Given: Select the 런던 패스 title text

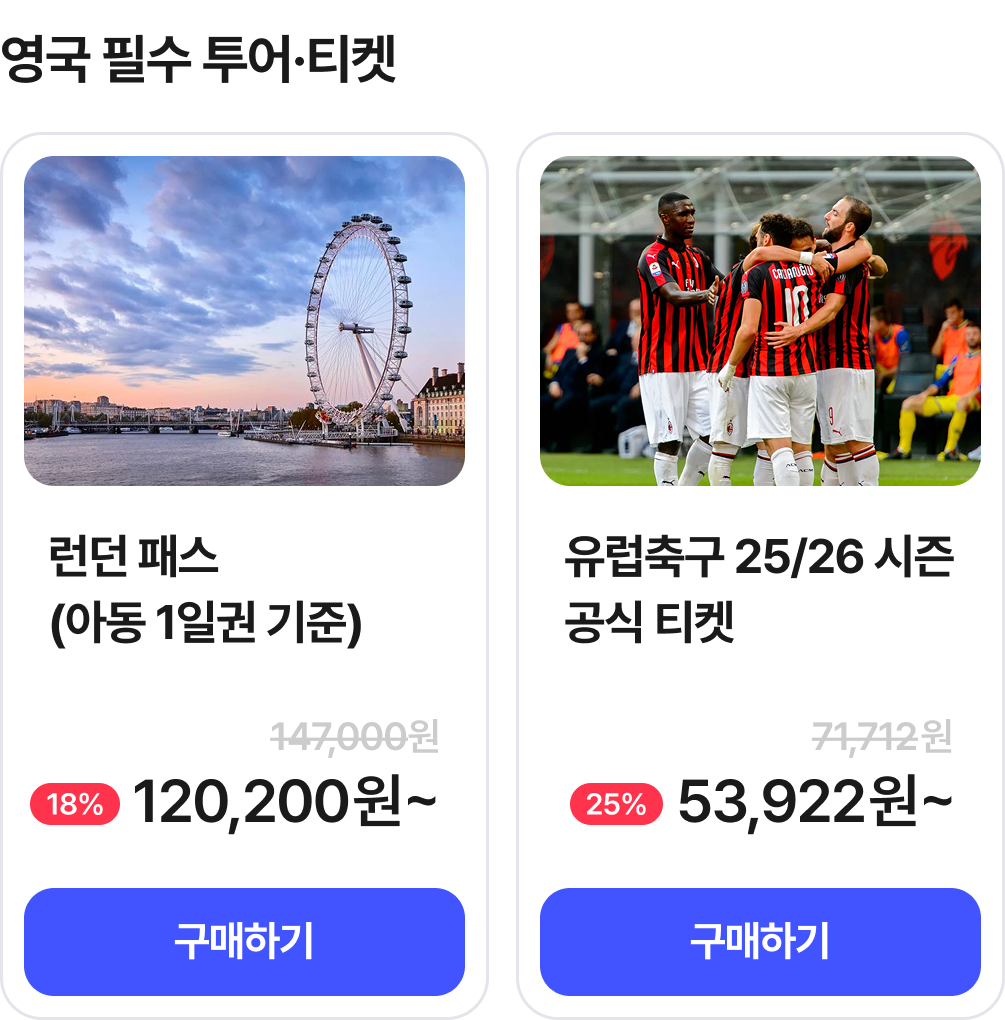Looking at the screenshot, I should tap(133, 557).
